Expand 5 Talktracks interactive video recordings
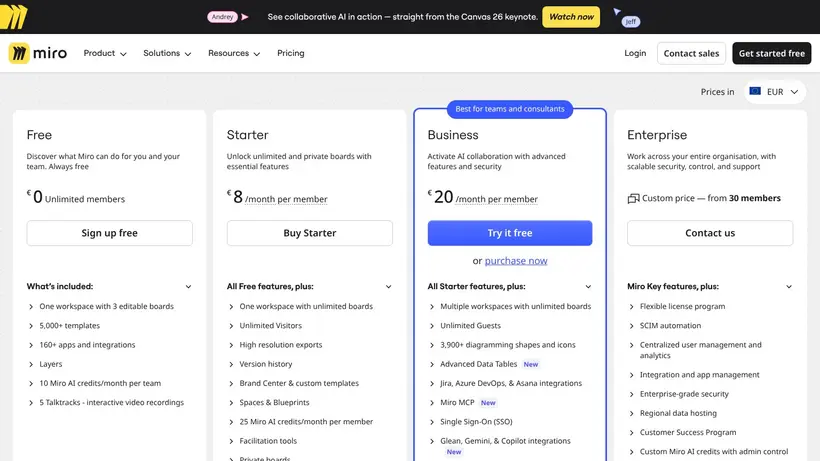The height and width of the screenshot is (461, 820). tap(106, 402)
